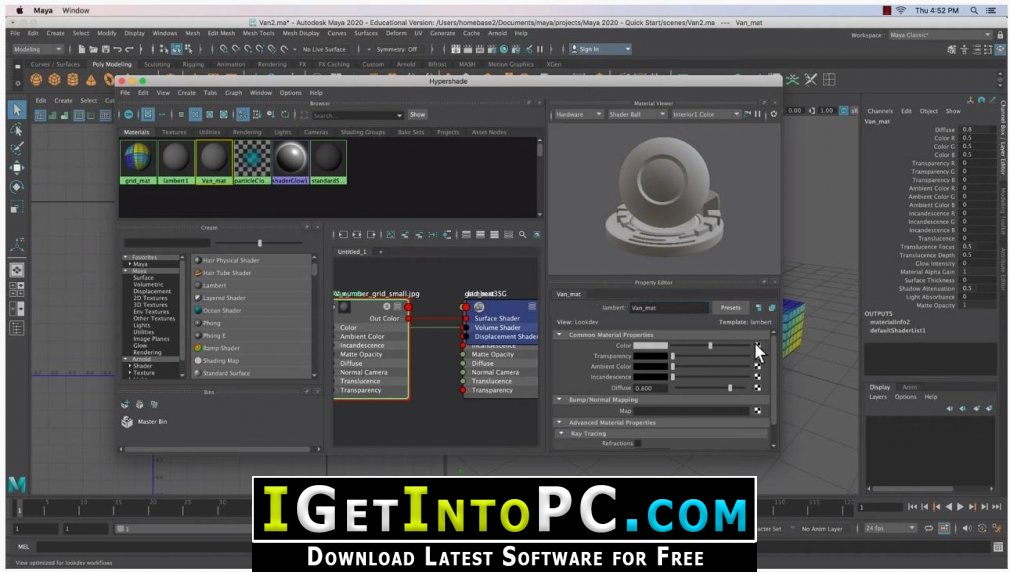Click the Refractions checkbox under Ray Tracing
This screenshot has height=572, width=1010.
[638, 443]
